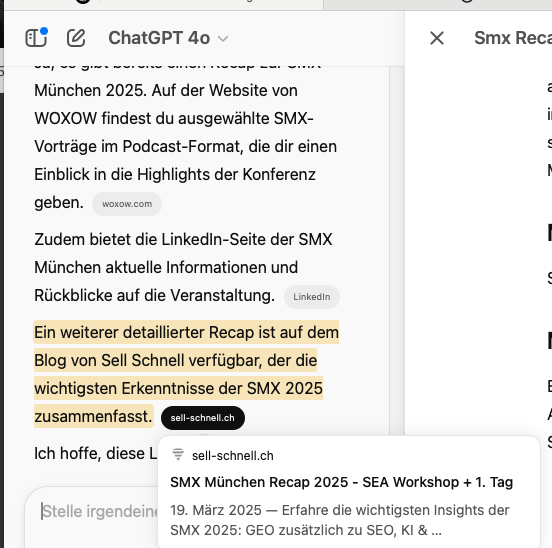
Task: Click the sell-schnell.ch citation pill
Action: pyautogui.click(x=202, y=418)
